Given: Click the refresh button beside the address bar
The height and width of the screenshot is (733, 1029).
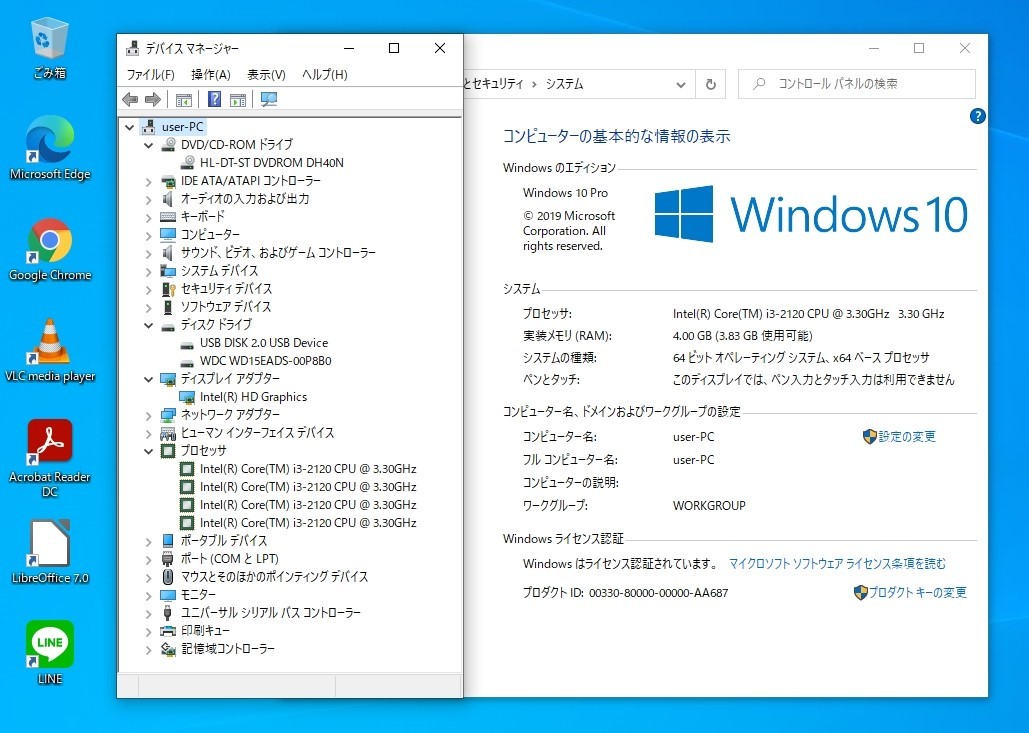Looking at the screenshot, I should 710,84.
